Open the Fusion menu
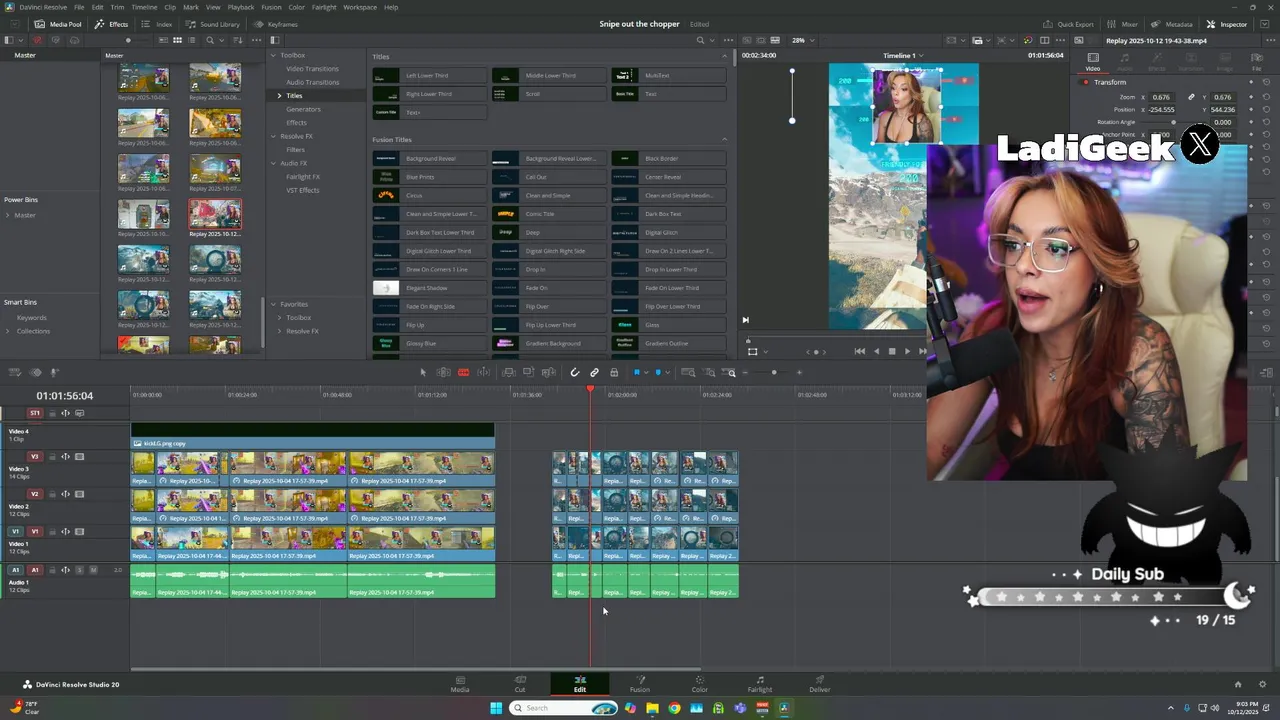The width and height of the screenshot is (1280, 720). [x=271, y=7]
